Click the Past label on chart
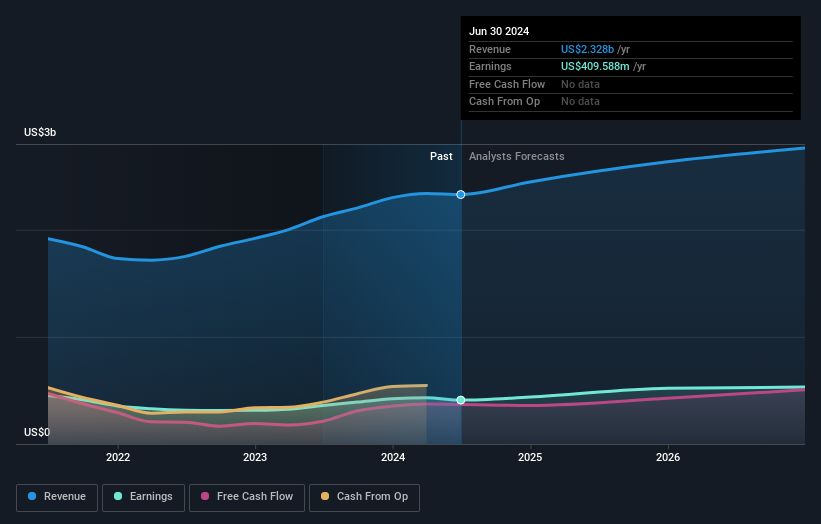The width and height of the screenshot is (821, 524). 441,157
